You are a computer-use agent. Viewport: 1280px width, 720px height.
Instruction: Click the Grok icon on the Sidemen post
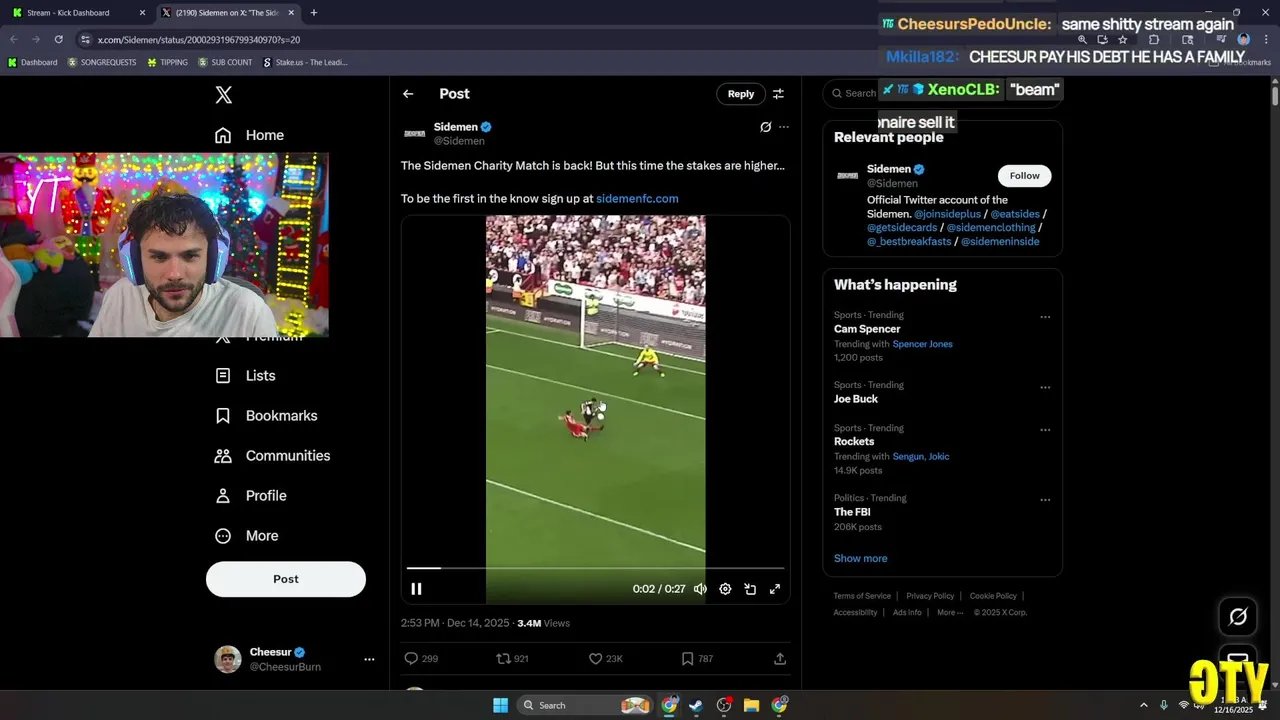(x=766, y=127)
